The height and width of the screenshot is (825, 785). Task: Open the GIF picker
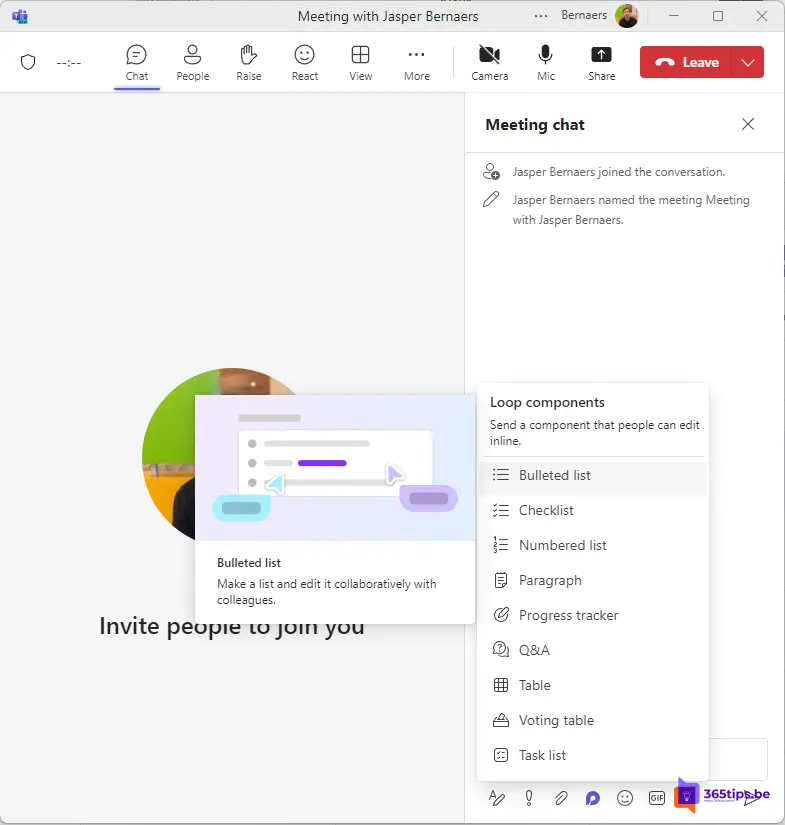tap(657, 798)
